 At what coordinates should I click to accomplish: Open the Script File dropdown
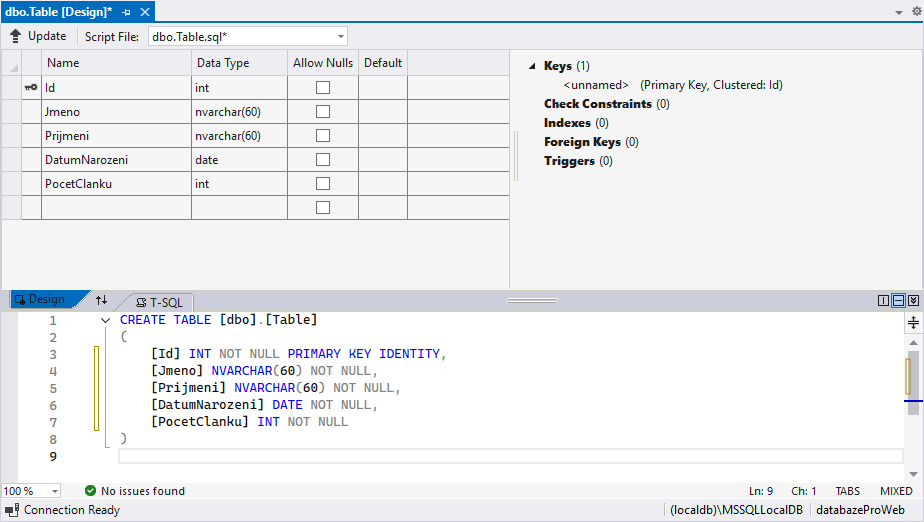point(340,36)
